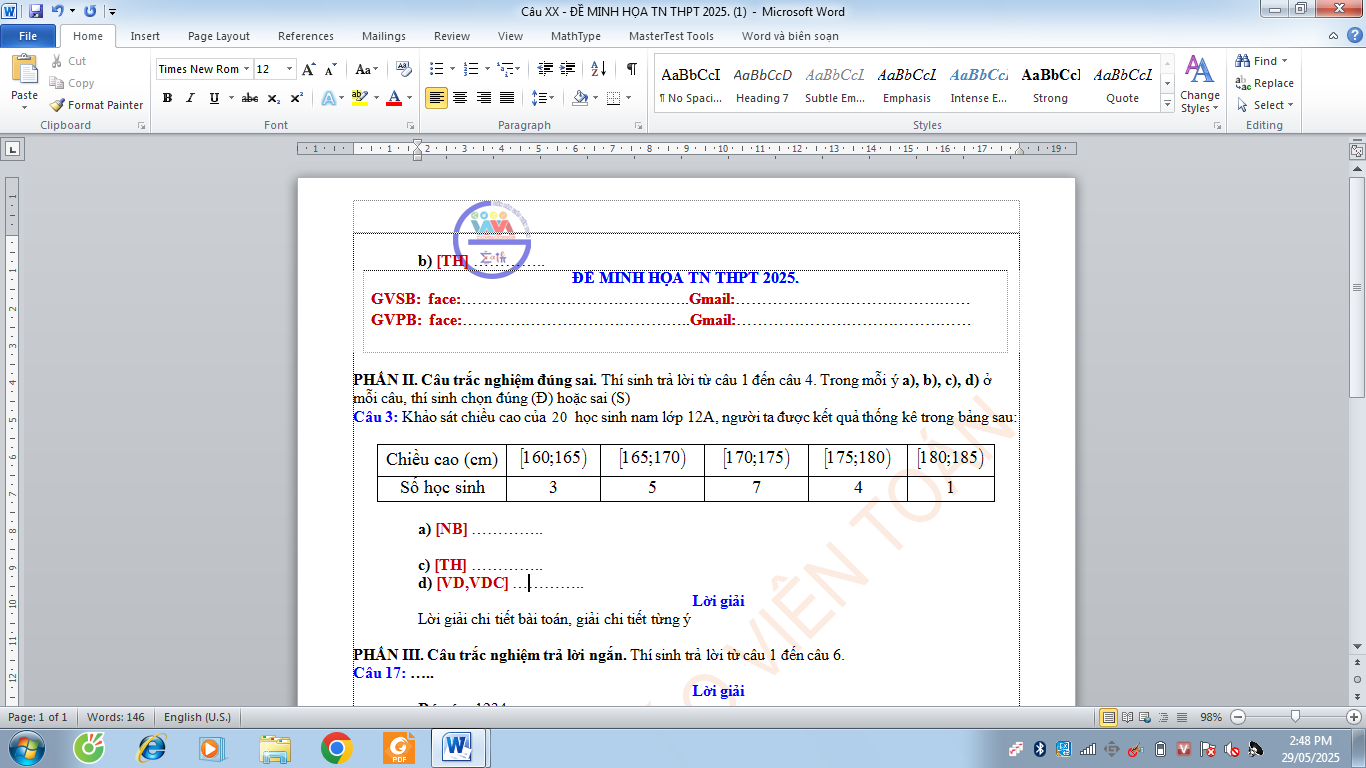Screen dimensions: 1366x768
Task: Click the Format Painter brush
Action: point(96,105)
